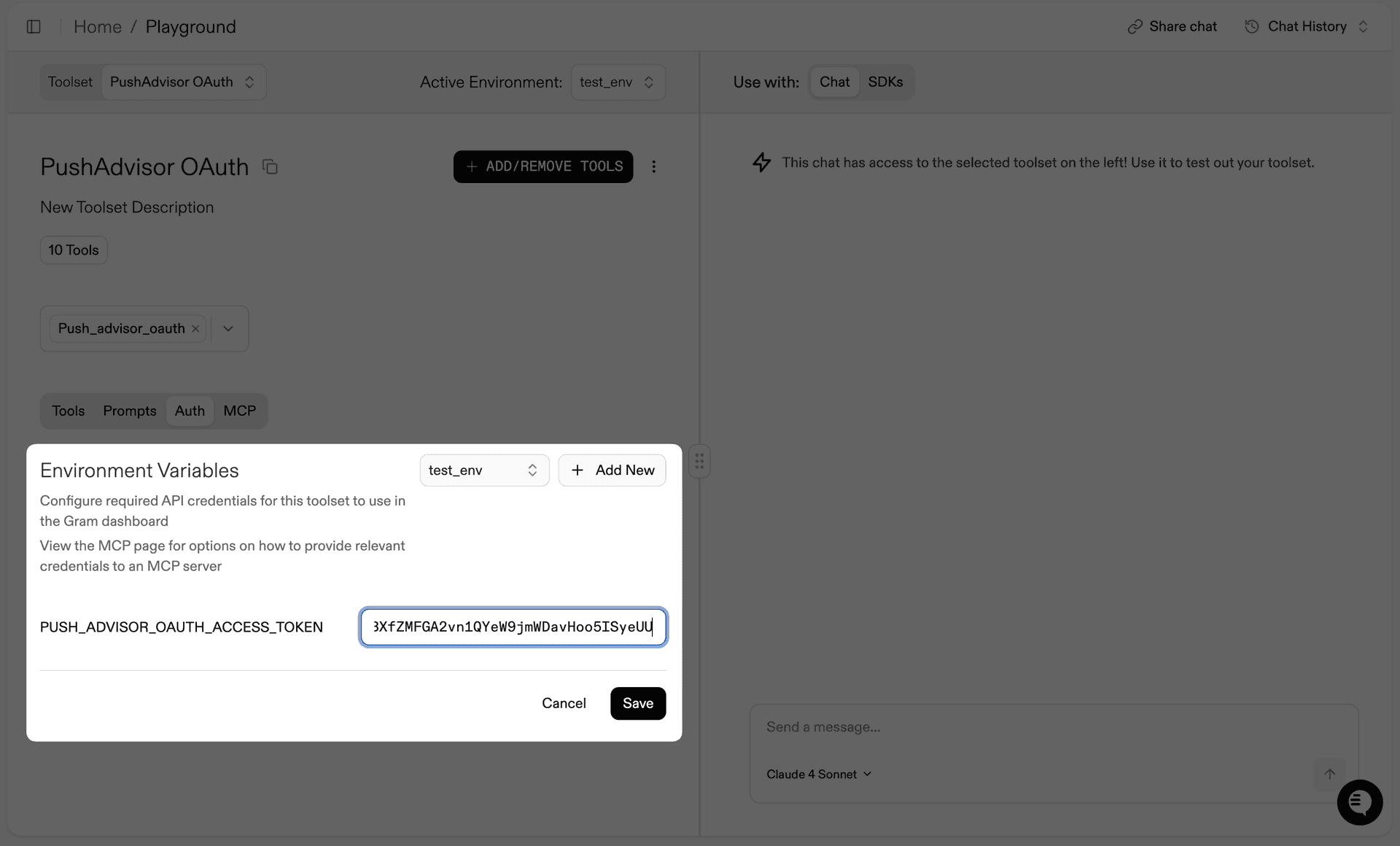Toggle the sidebar collapse icon top-left
This screenshot has height=846, width=1400.
[x=34, y=27]
